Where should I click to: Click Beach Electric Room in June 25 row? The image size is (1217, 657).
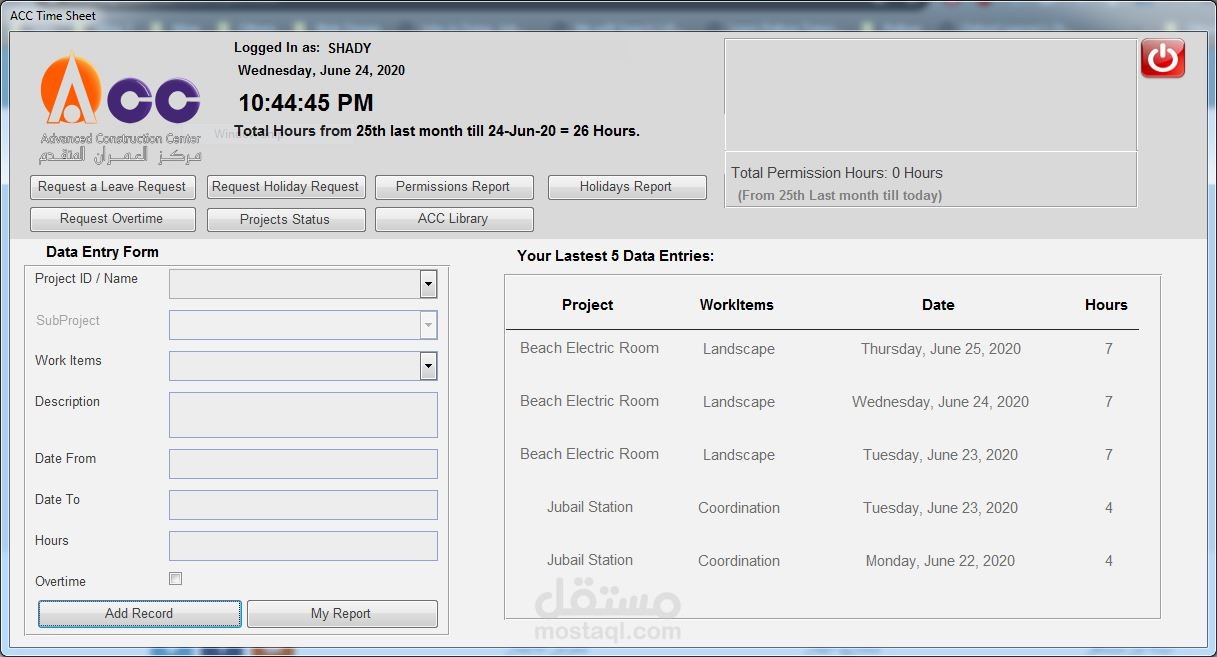point(589,348)
